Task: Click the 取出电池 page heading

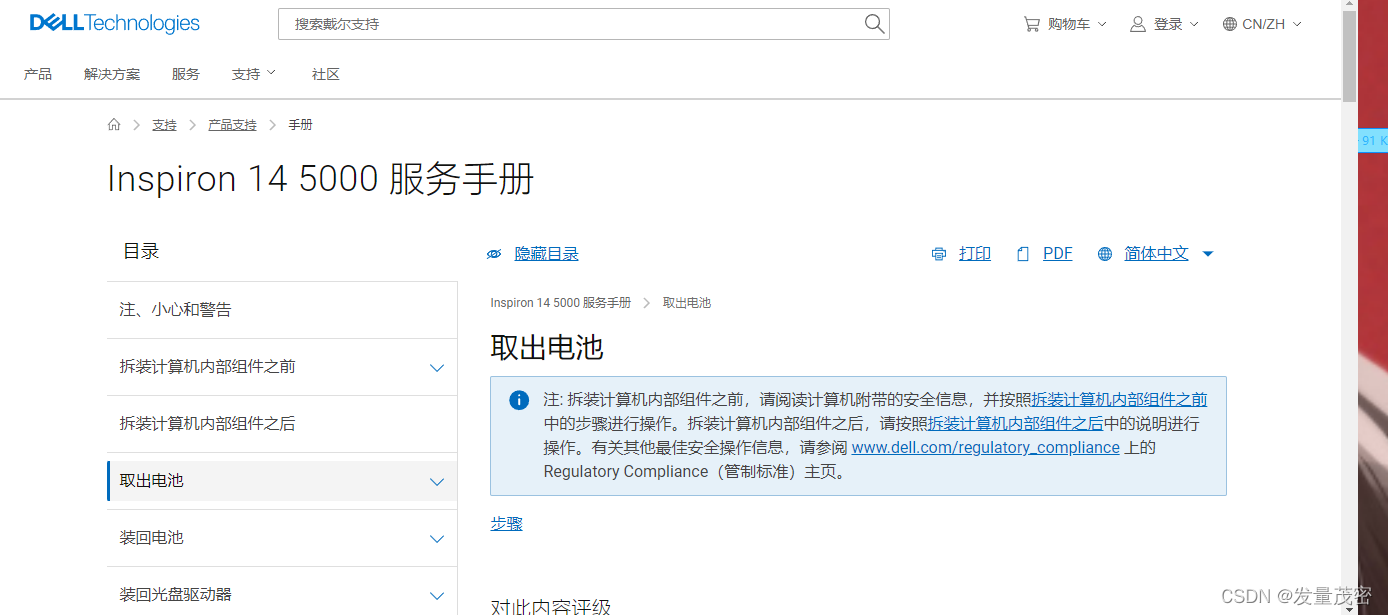Action: [547, 347]
